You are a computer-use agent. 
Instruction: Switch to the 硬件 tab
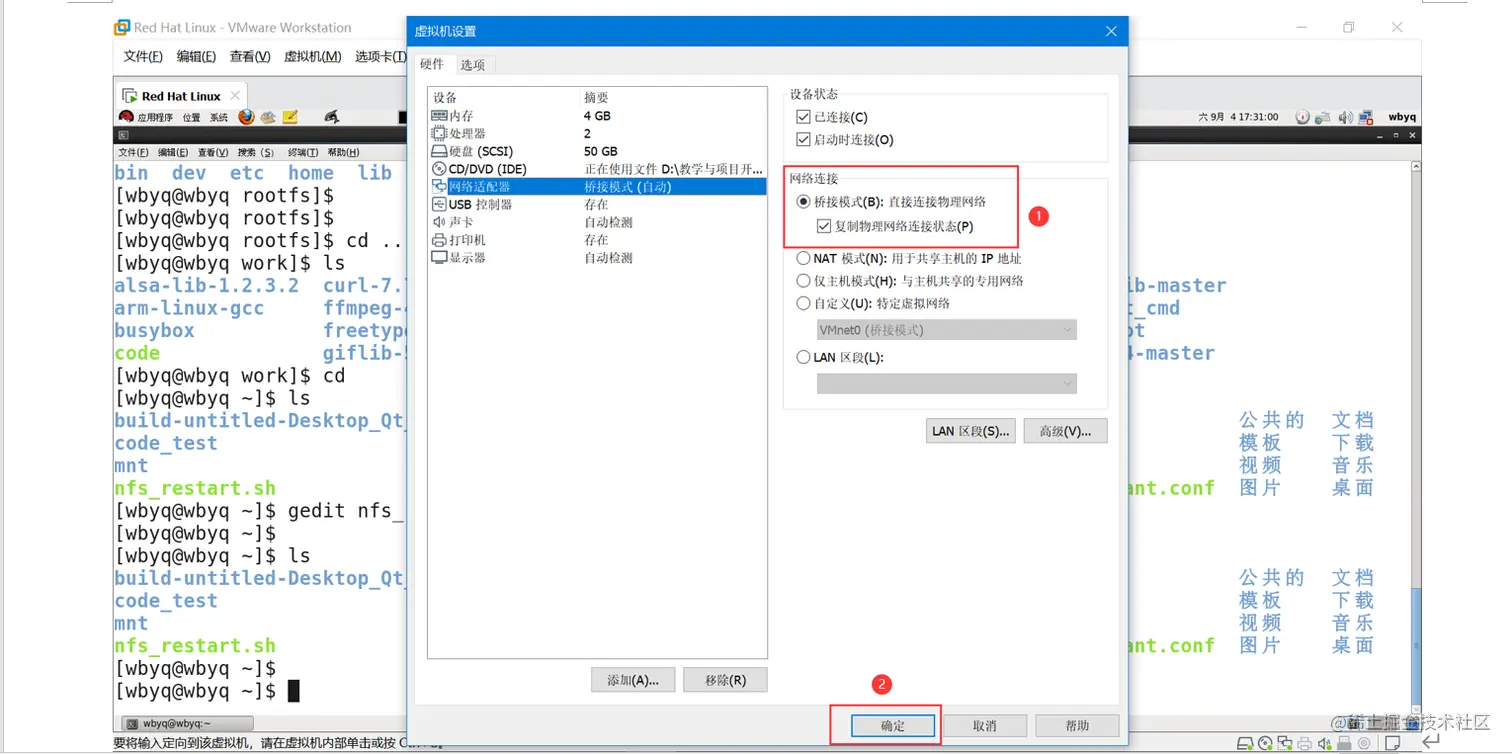tap(432, 64)
